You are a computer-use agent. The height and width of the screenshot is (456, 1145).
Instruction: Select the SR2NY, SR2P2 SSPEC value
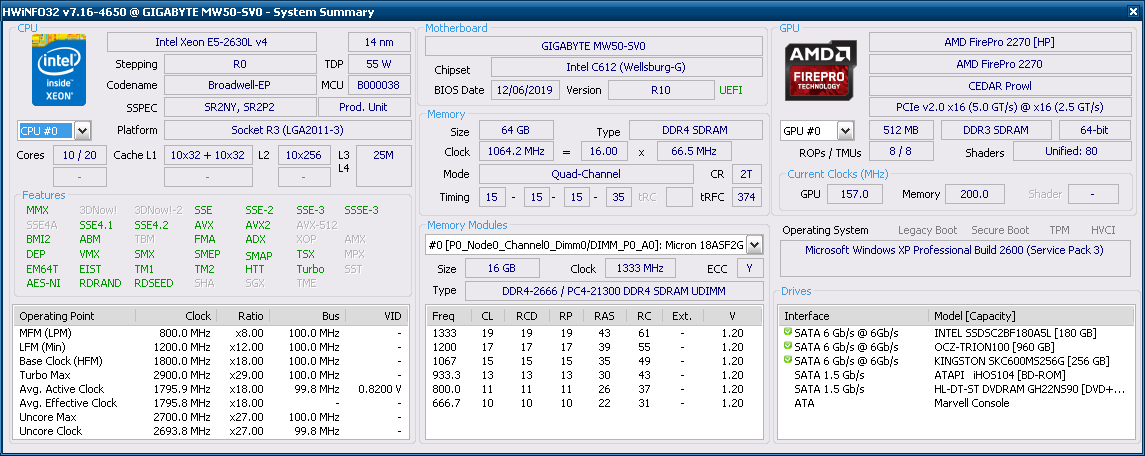[240, 107]
